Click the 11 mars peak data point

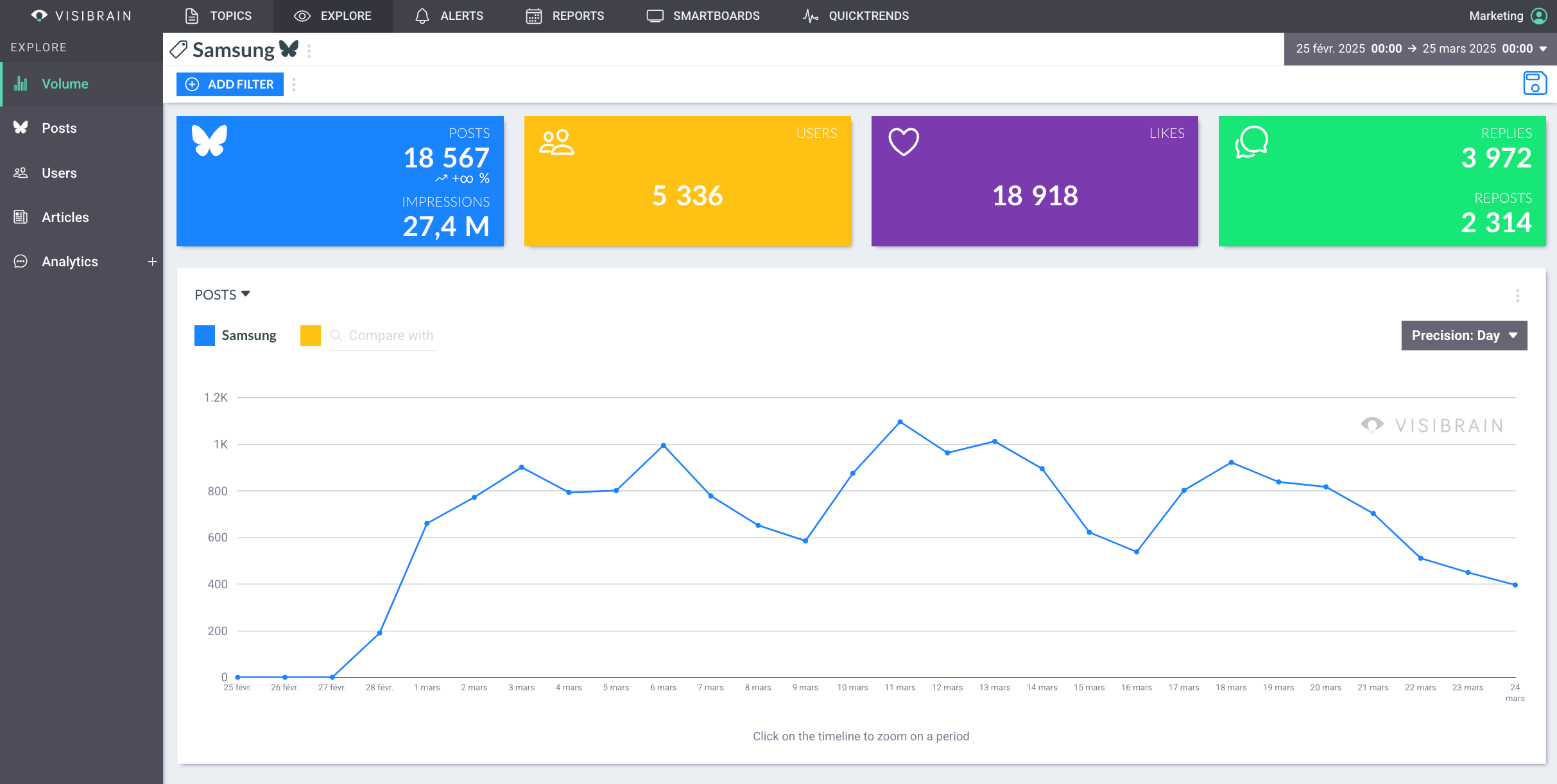pyautogui.click(x=900, y=422)
